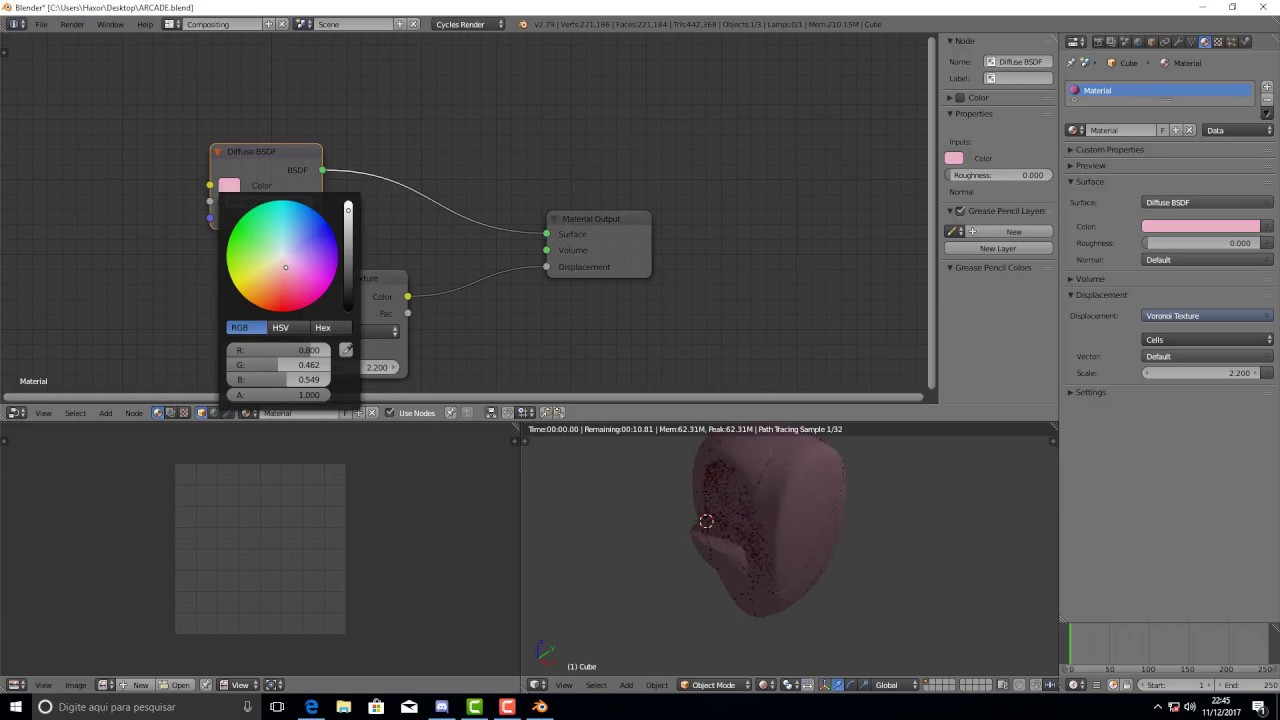1280x720 pixels.
Task: Open the Displacement Voronoi Texture dropdown
Action: tap(1207, 316)
